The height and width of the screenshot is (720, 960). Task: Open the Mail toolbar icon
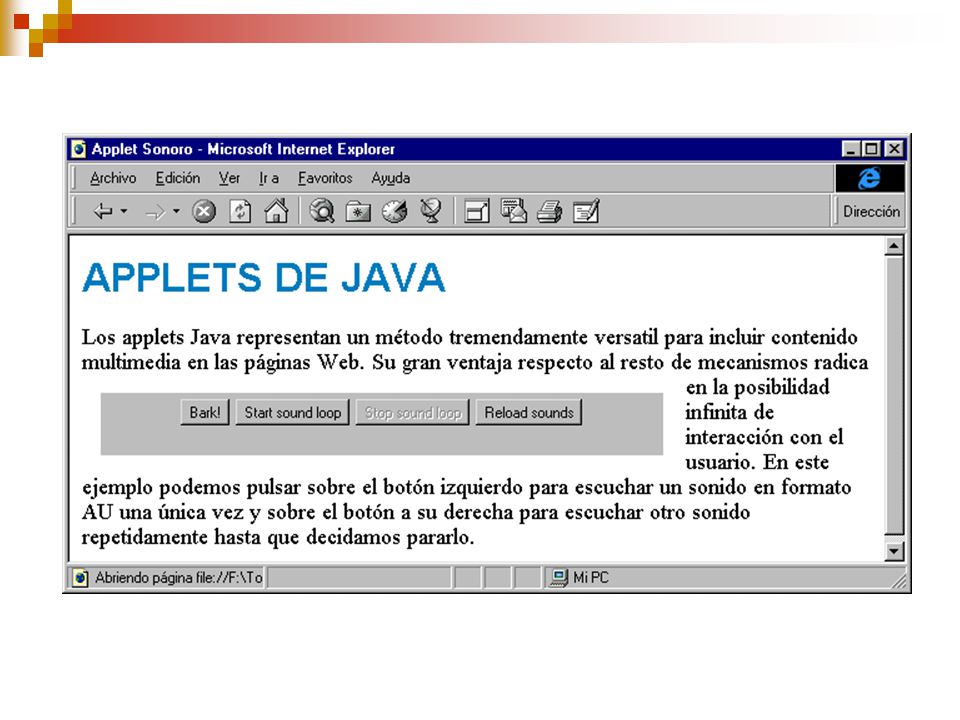tap(513, 211)
